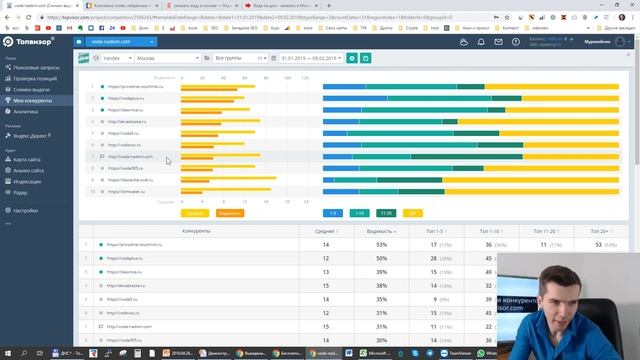Open the Yandex search engine dropdown
The height and width of the screenshot is (360, 640).
117,58
